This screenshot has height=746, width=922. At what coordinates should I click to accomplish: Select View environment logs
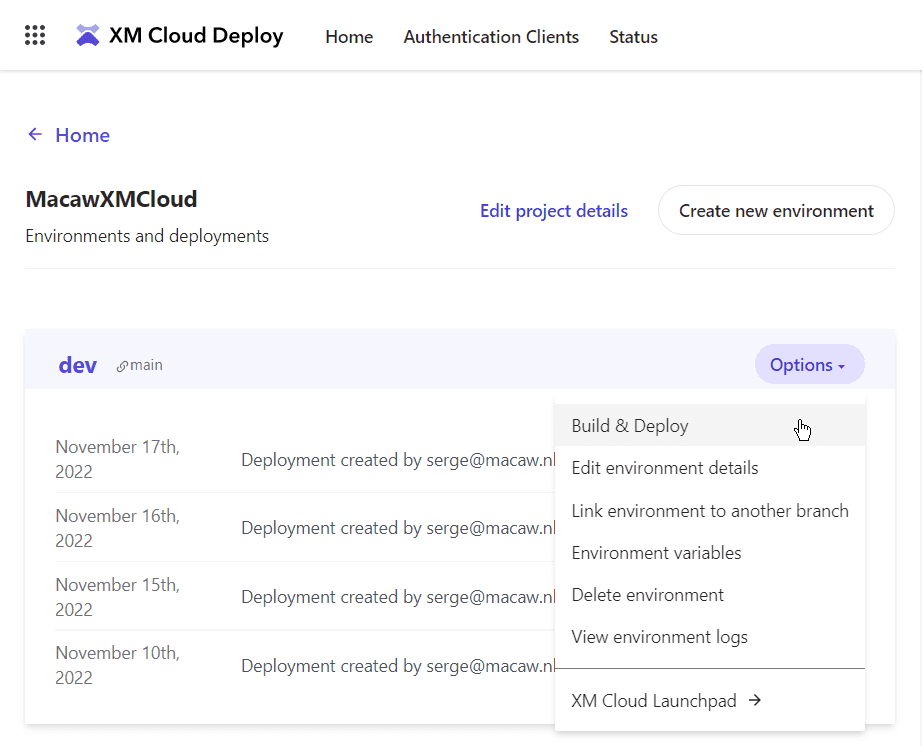coord(659,637)
